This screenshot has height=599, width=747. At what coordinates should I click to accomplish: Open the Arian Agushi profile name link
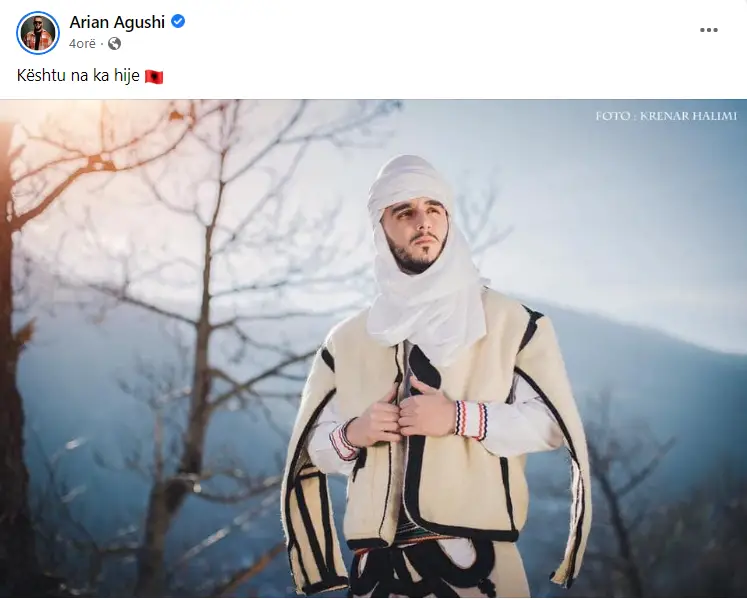tap(117, 22)
